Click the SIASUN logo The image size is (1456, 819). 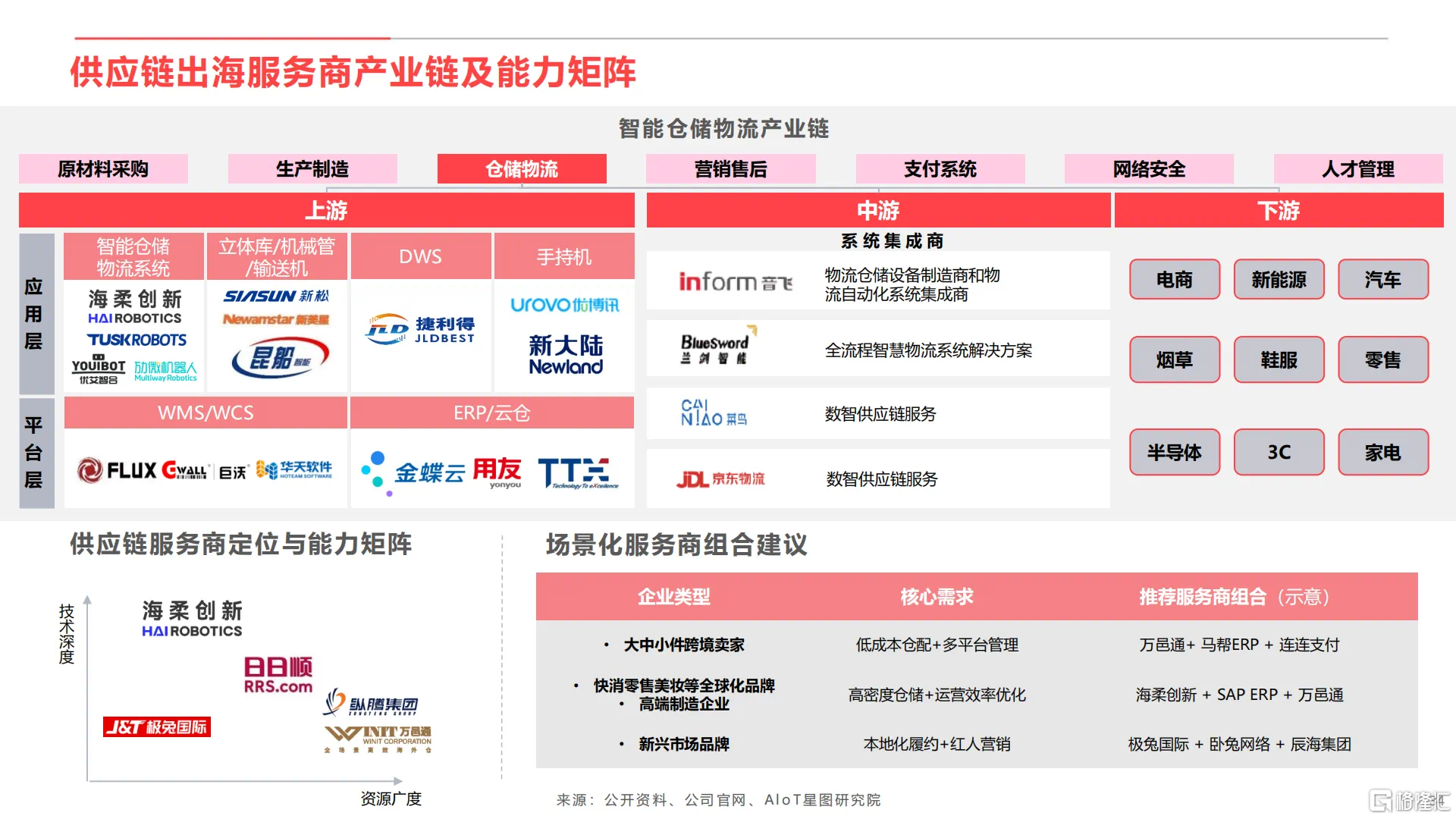pyautogui.click(x=276, y=296)
